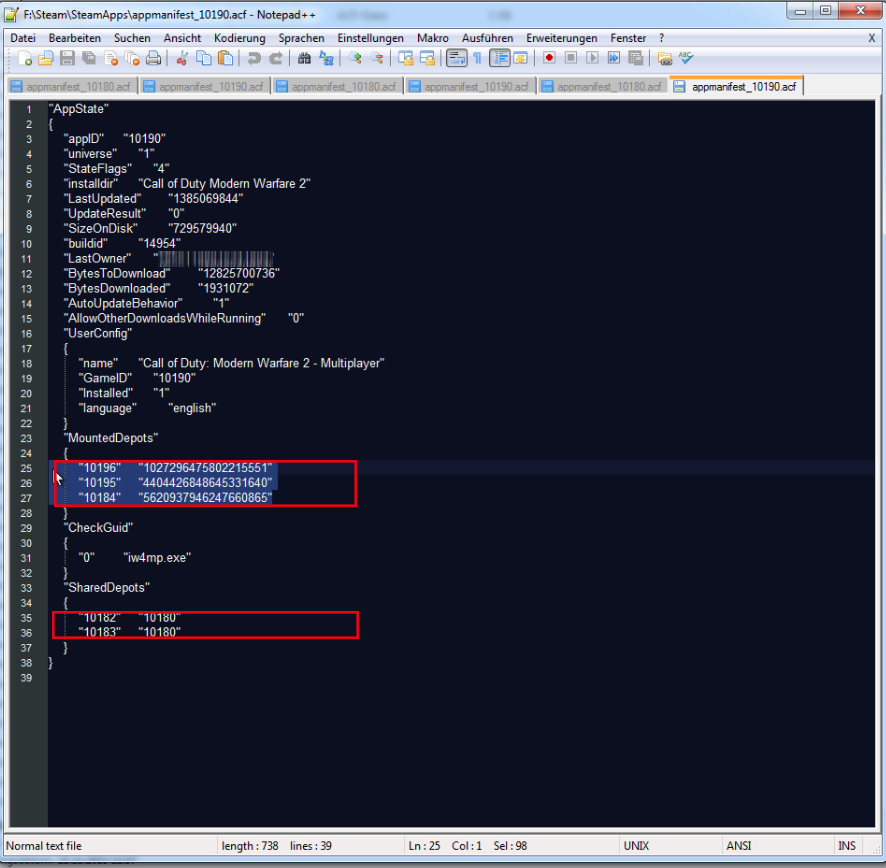The width and height of the screenshot is (886, 868).
Task: Click the "AppState" line
Action: [79, 109]
